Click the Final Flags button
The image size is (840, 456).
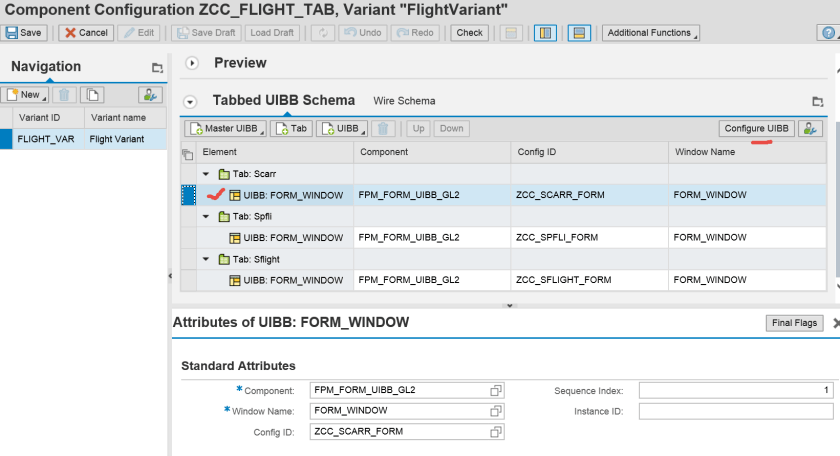coord(794,323)
